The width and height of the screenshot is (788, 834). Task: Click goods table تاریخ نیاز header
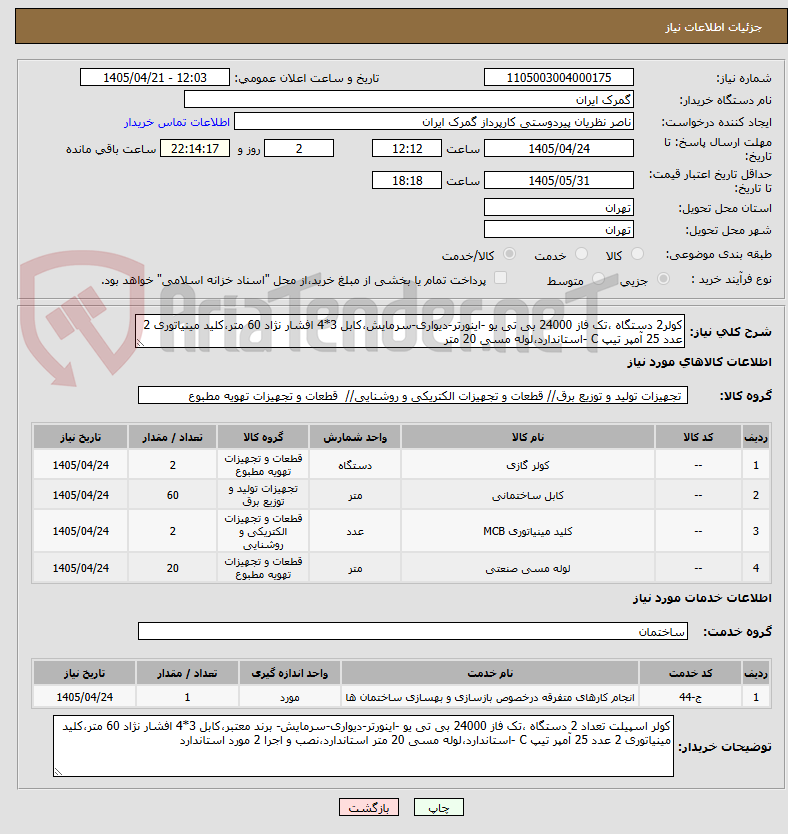pos(80,437)
